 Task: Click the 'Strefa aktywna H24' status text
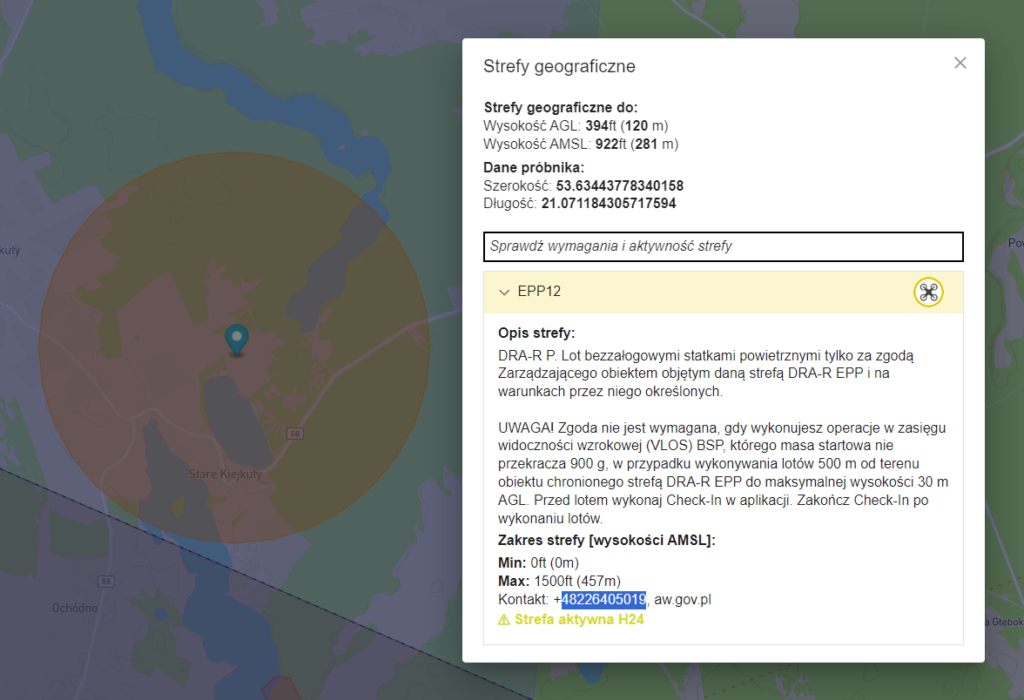tap(579, 620)
